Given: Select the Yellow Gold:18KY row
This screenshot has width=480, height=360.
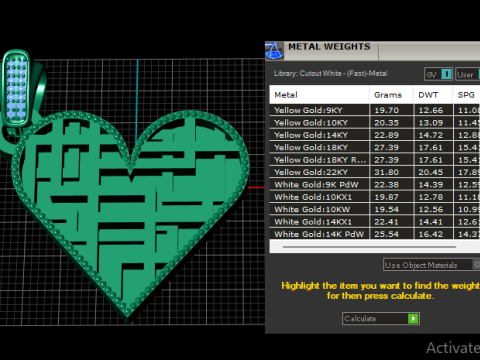Looking at the screenshot, I should click(x=375, y=147).
